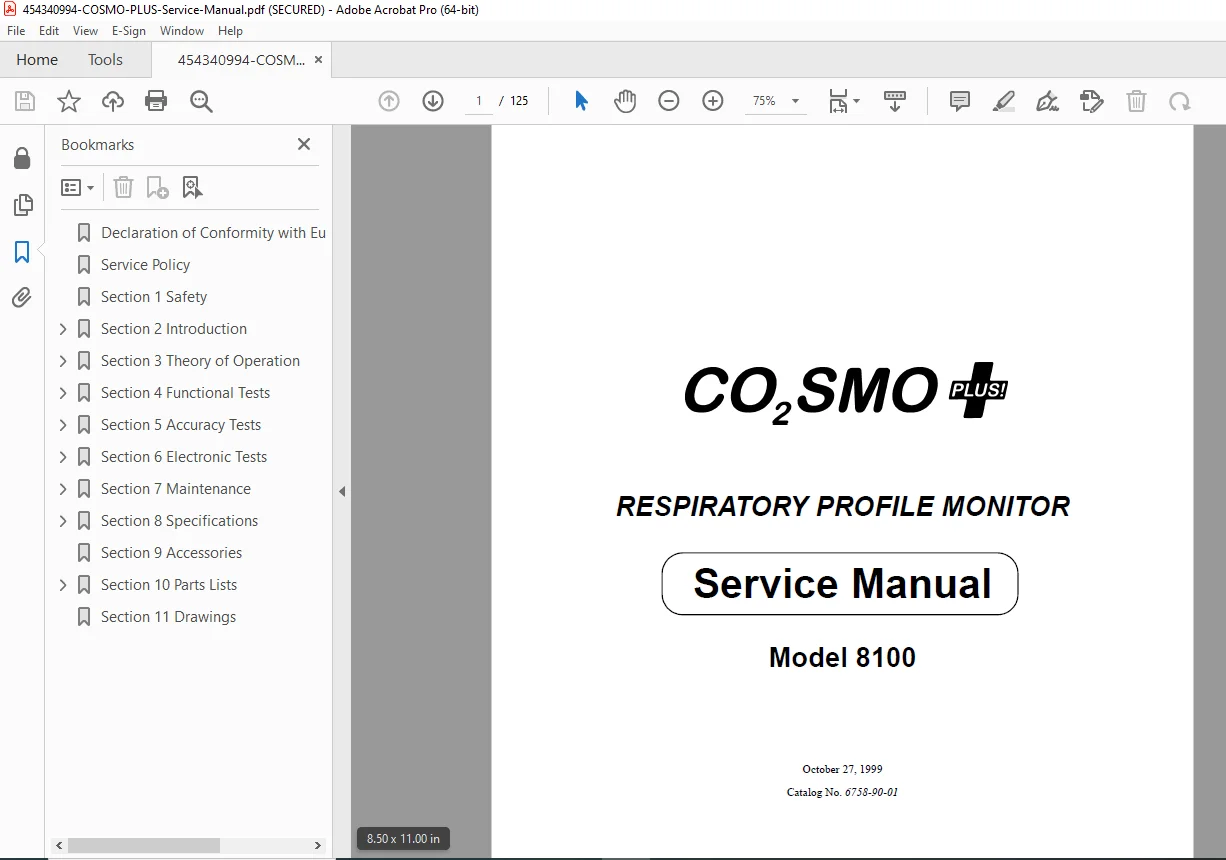Expand Section 3 Theory of Operation
The width and height of the screenshot is (1226, 860).
[x=63, y=361]
